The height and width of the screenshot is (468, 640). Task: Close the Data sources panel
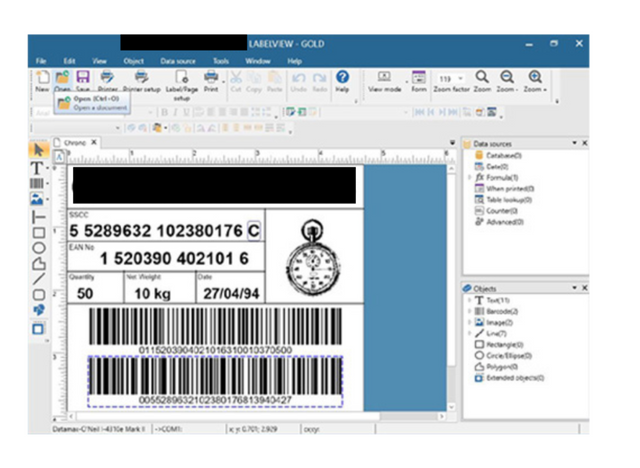[x=584, y=143]
